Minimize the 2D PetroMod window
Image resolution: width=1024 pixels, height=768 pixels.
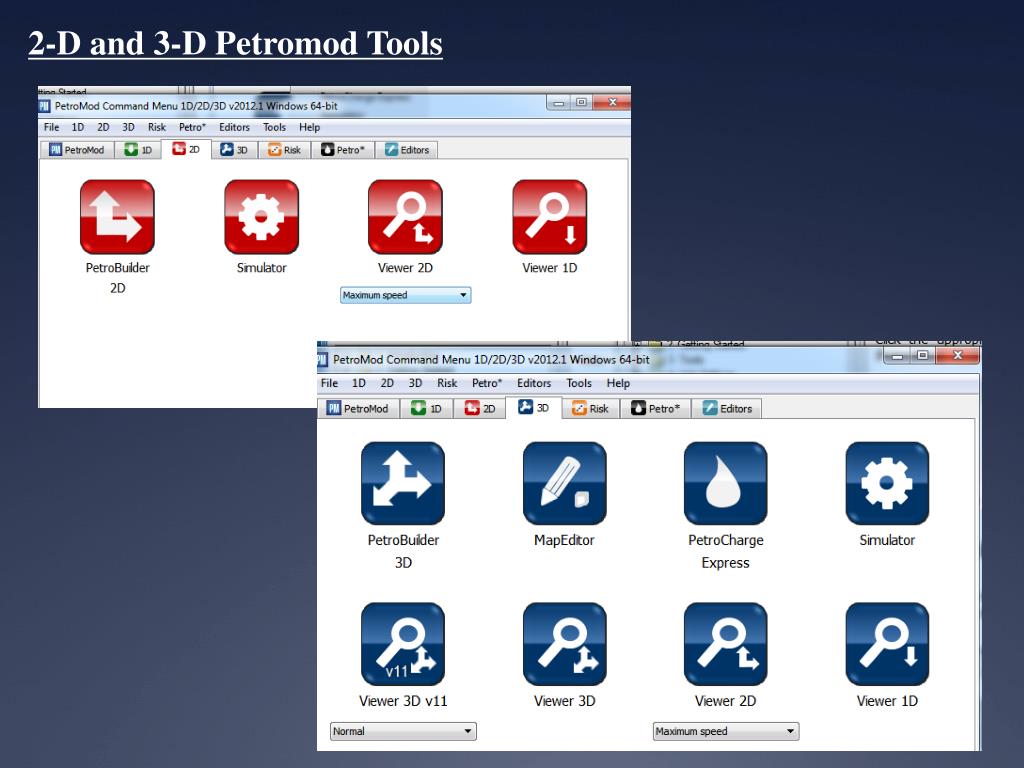pyautogui.click(x=558, y=103)
